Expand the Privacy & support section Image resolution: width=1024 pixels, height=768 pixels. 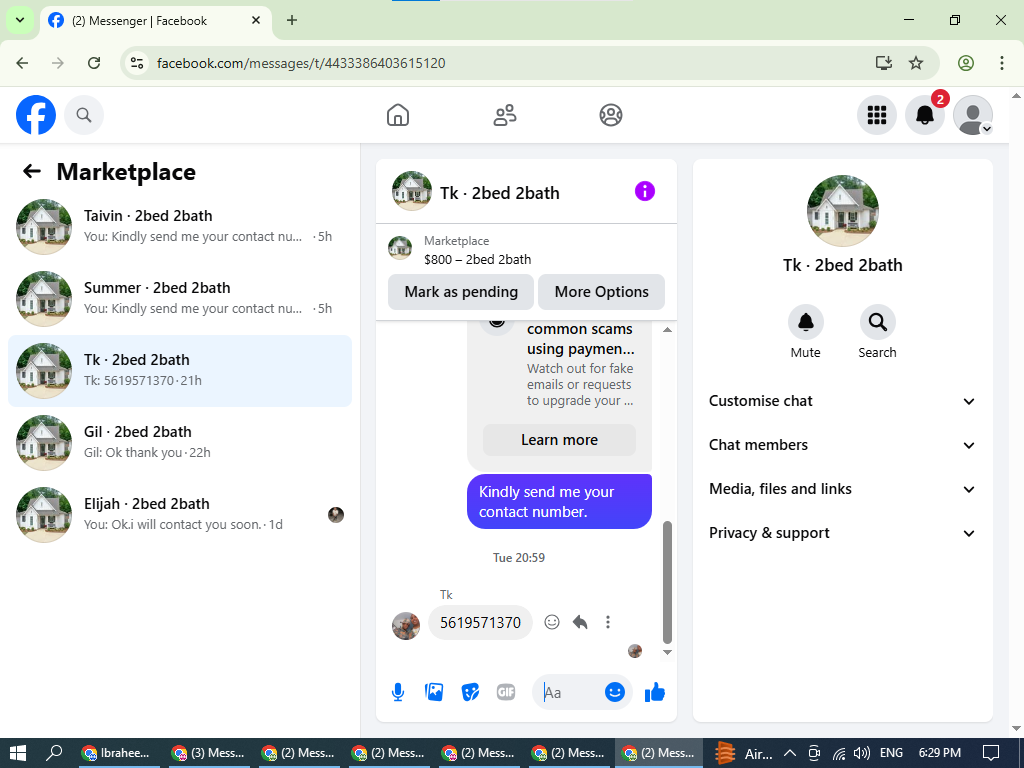(x=842, y=533)
